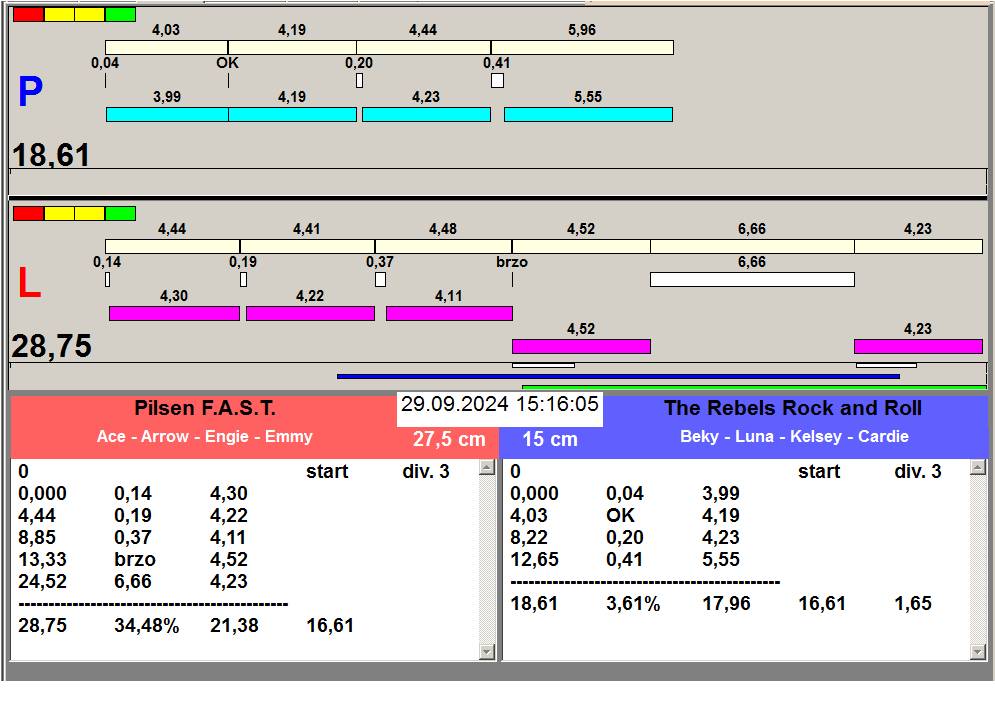Click the large 18,61 total time
Image resolution: width=995 pixels, height=716 pixels.
[x=51, y=155]
